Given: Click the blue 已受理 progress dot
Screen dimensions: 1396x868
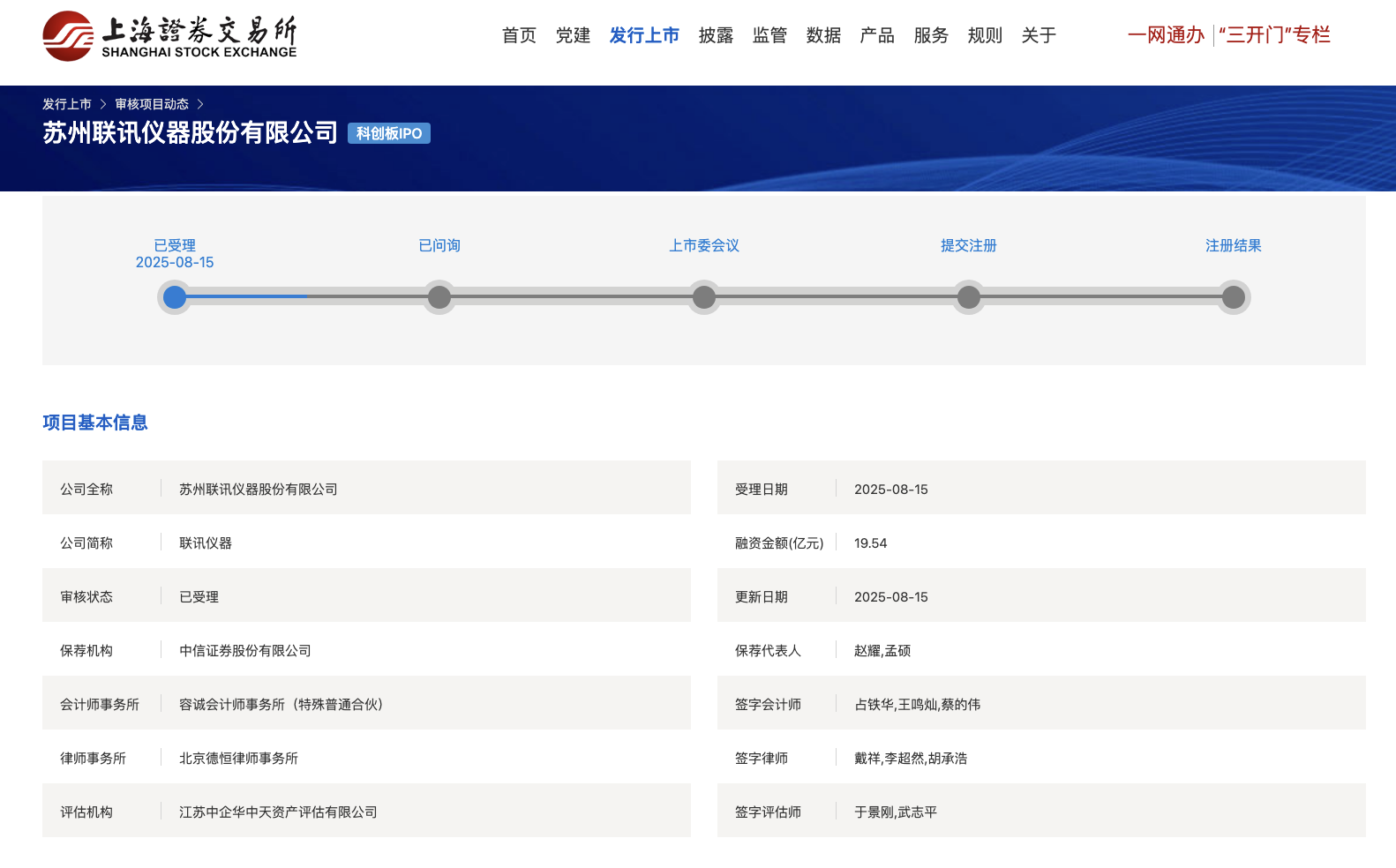Looking at the screenshot, I should tap(175, 297).
